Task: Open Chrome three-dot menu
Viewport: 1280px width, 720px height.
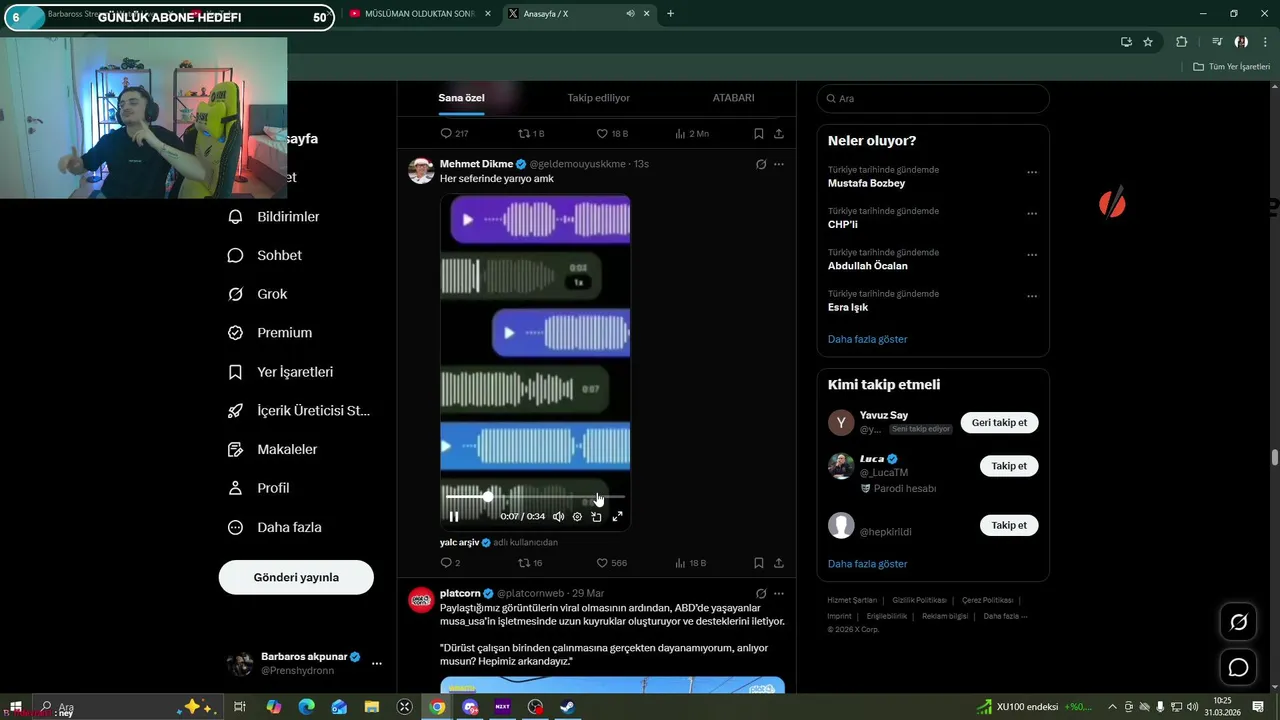Action: tap(1265, 42)
